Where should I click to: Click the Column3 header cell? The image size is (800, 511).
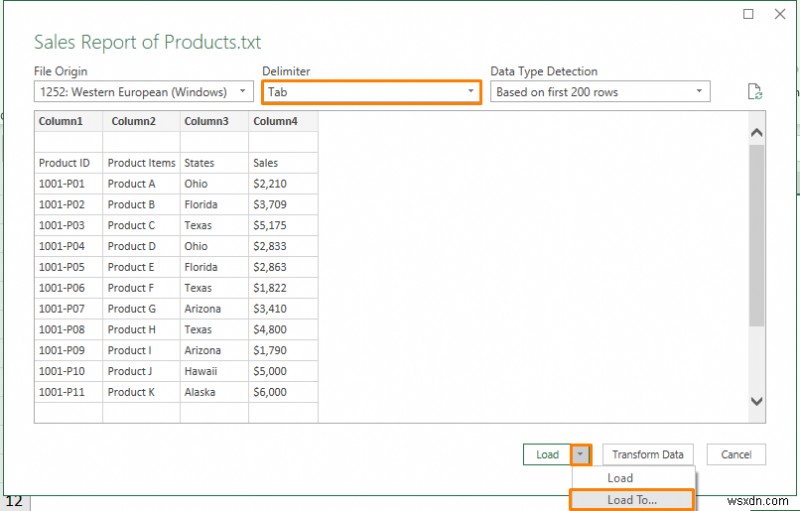coord(214,121)
